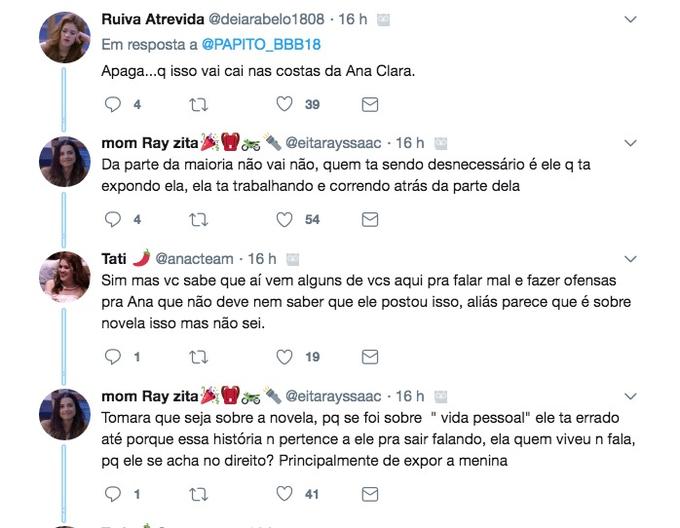Open the Tati tweet options chevron
This screenshot has height=528, width=680.
(x=630, y=259)
